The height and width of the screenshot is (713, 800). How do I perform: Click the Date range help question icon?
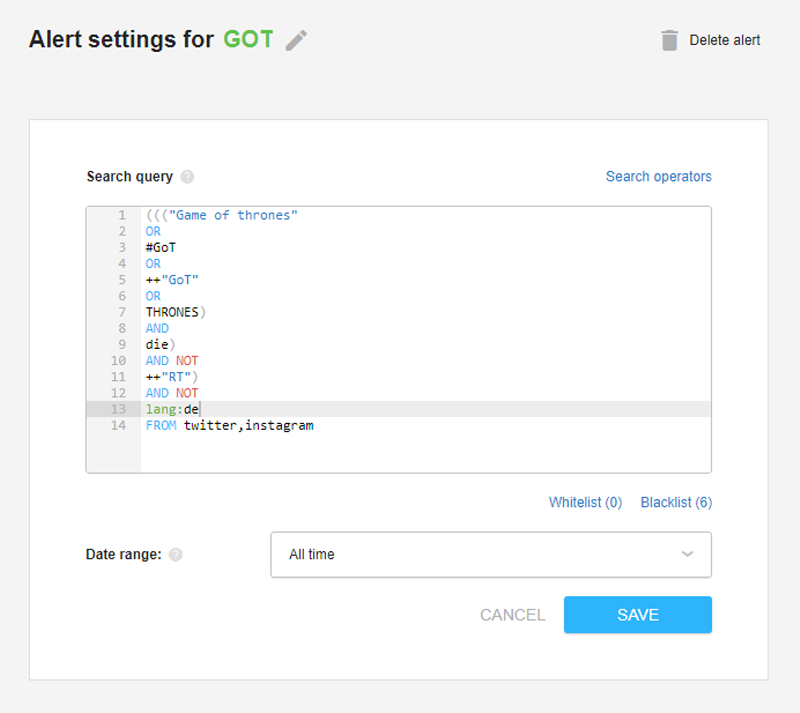176,555
